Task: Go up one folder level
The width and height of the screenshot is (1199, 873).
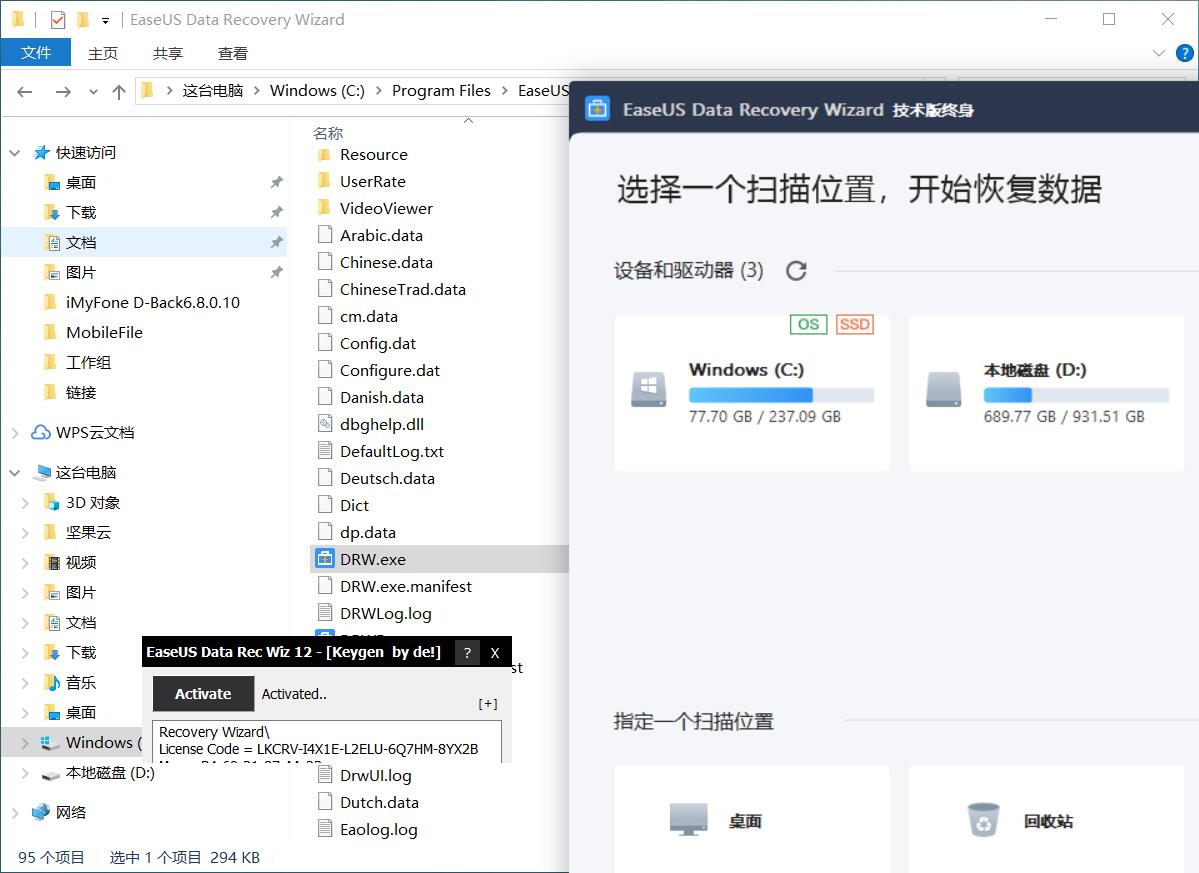Action: pos(119,92)
